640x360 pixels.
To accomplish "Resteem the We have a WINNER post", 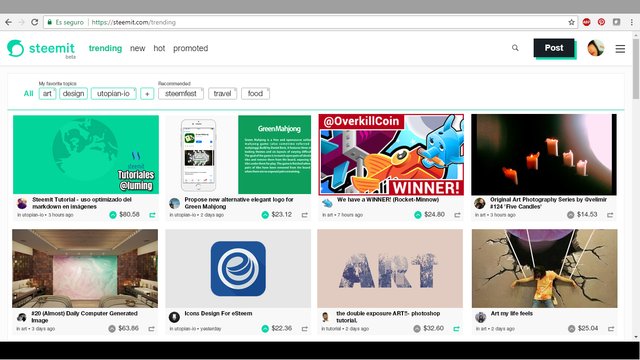I will tap(457, 215).
